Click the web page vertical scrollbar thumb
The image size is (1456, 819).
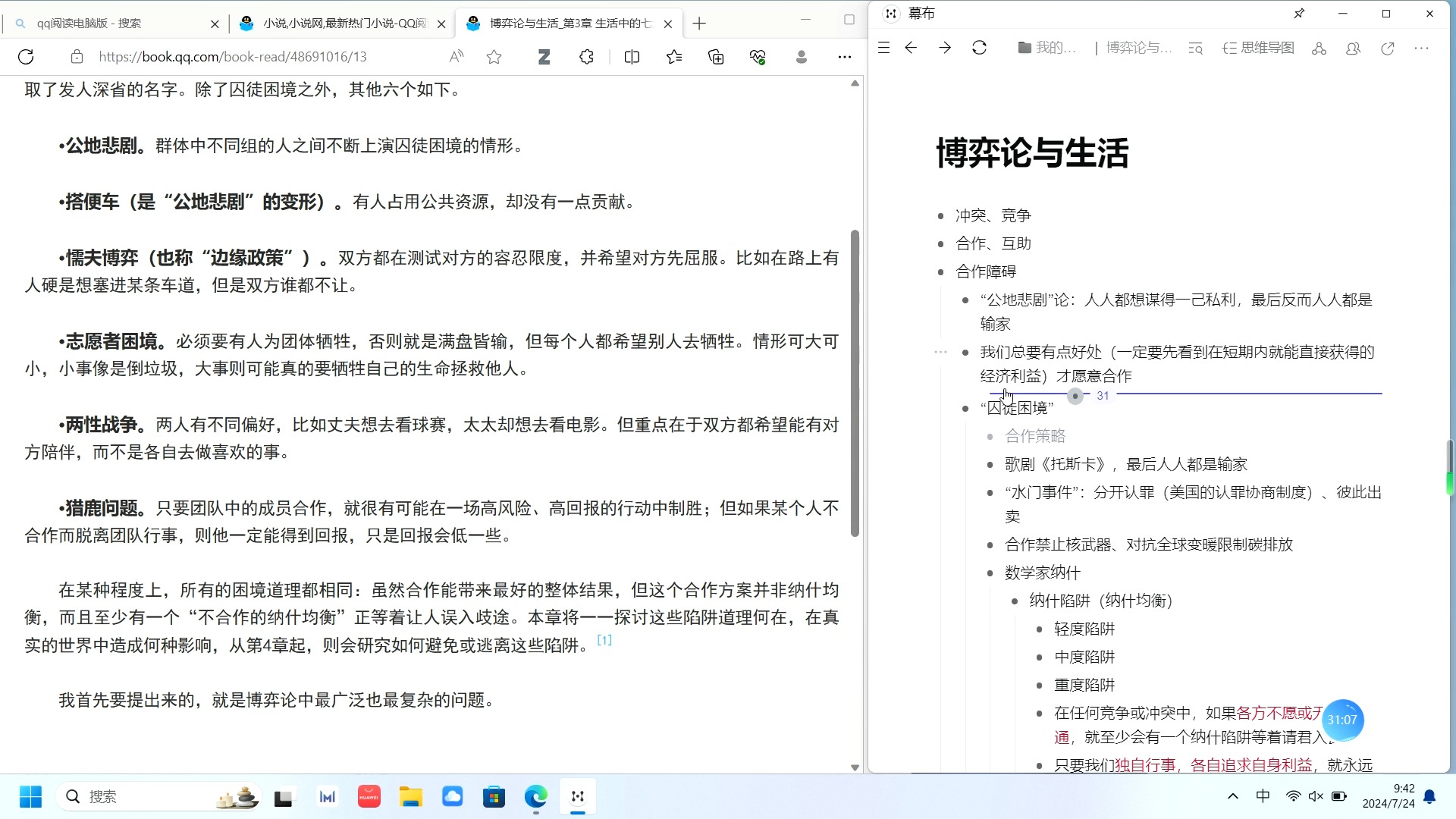coord(855,383)
